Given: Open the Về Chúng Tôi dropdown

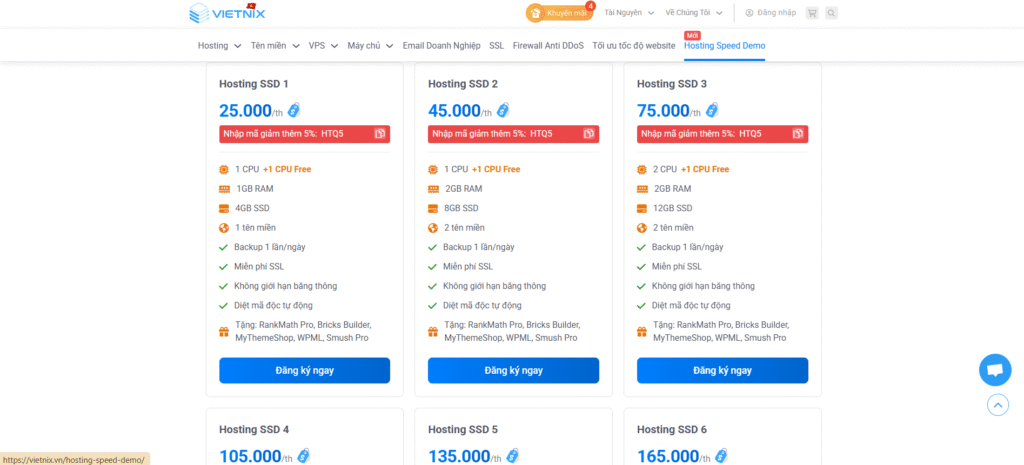Looking at the screenshot, I should pyautogui.click(x=694, y=13).
